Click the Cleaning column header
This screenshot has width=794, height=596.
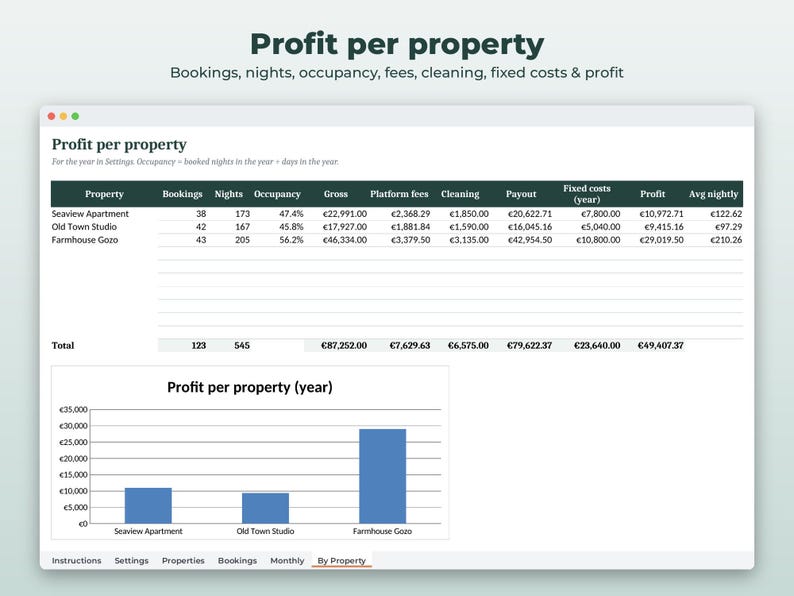[460, 194]
